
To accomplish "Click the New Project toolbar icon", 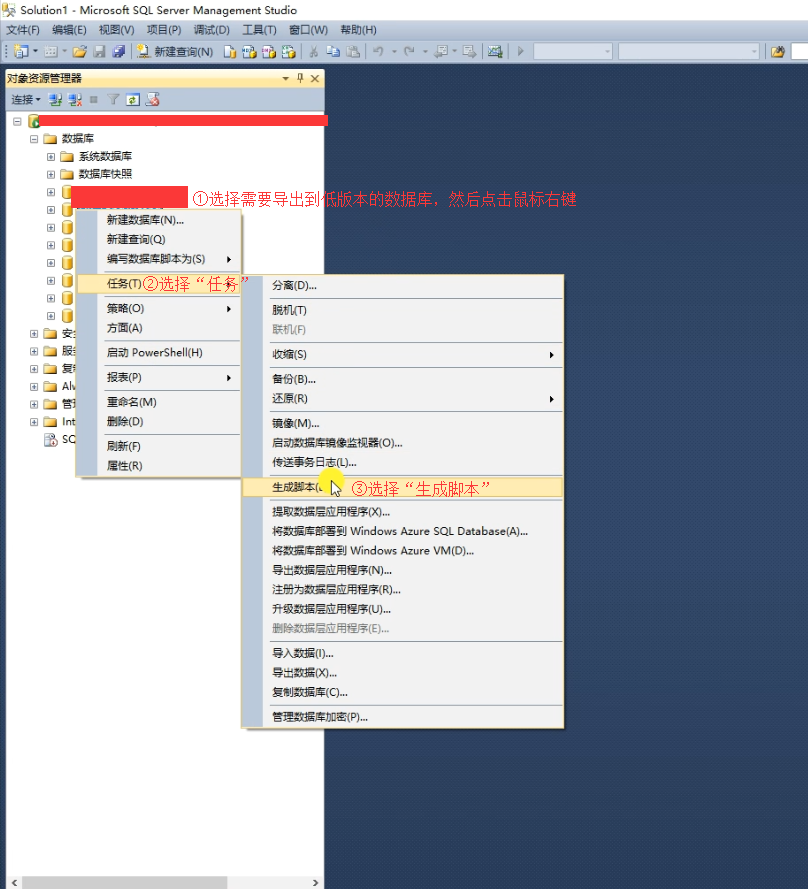I will coord(20,52).
